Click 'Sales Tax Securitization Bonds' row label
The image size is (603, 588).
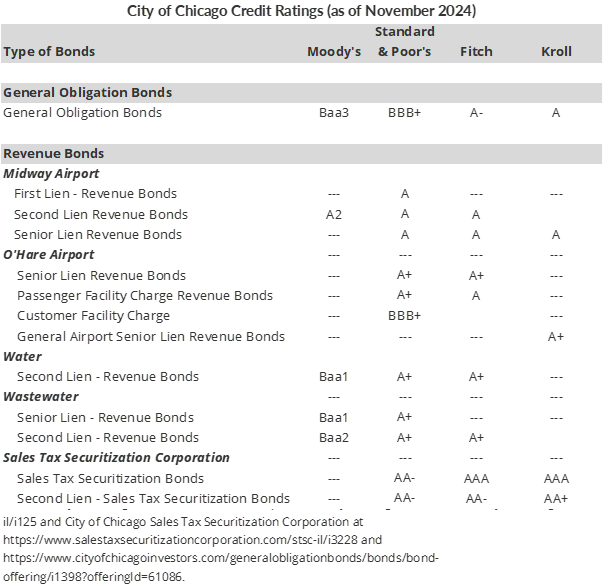point(110,478)
